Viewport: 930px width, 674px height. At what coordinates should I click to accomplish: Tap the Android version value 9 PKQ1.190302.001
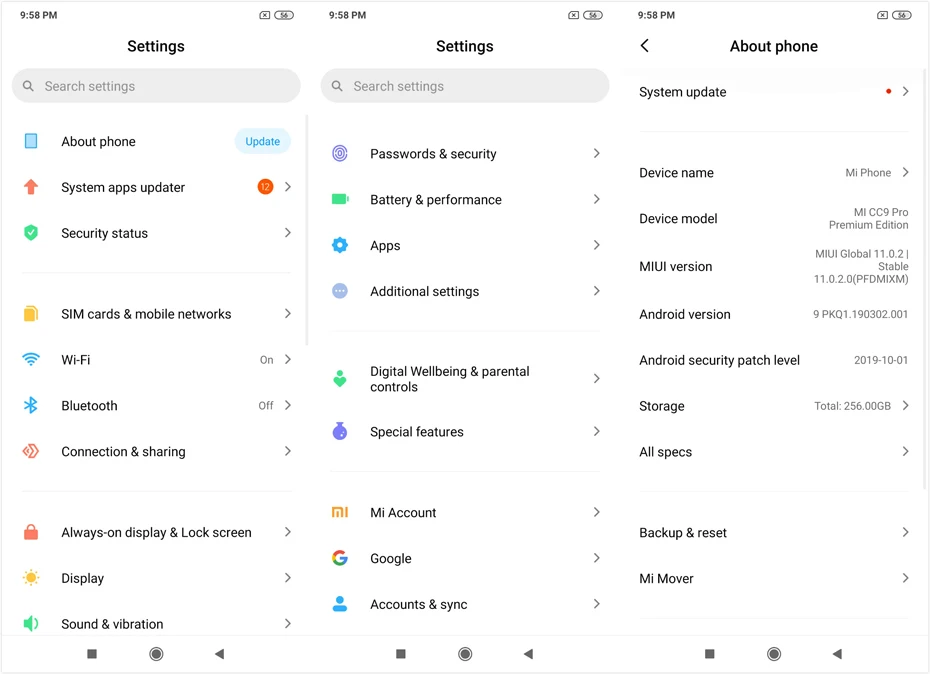click(860, 314)
